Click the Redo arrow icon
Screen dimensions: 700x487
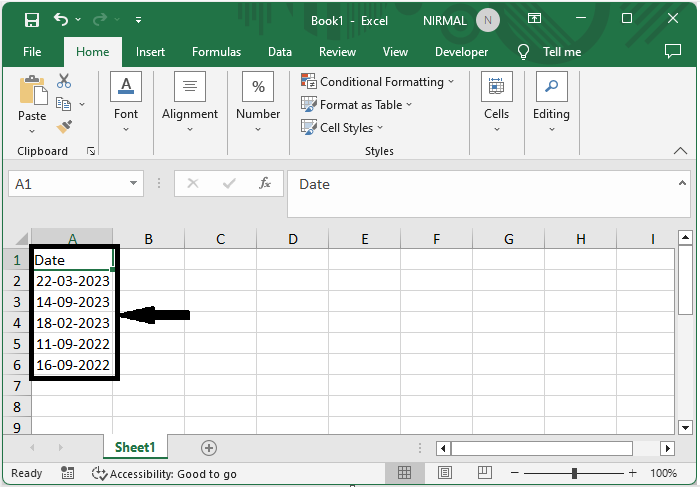point(100,19)
